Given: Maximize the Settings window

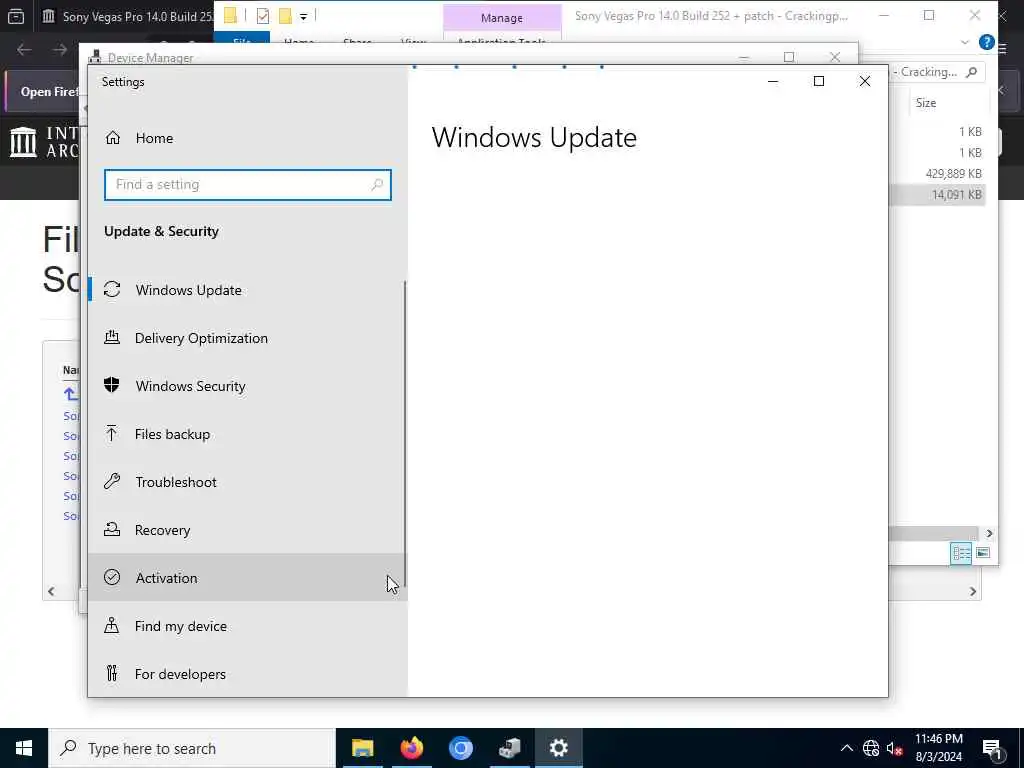Looking at the screenshot, I should tap(819, 82).
